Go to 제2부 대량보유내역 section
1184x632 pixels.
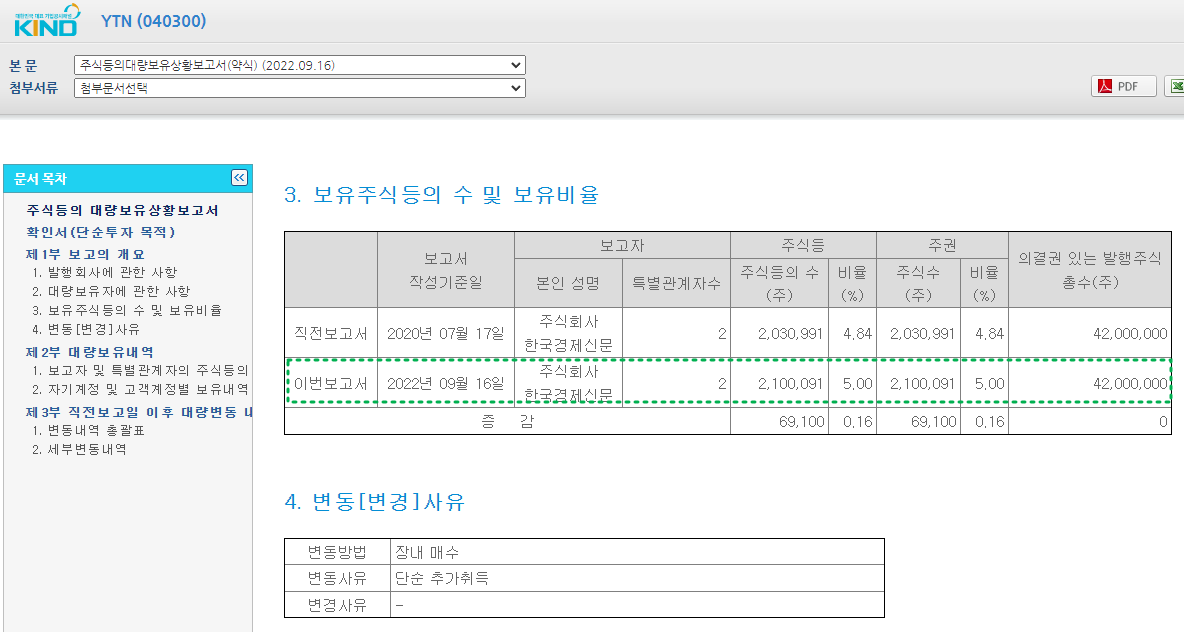pyautogui.click(x=90, y=352)
